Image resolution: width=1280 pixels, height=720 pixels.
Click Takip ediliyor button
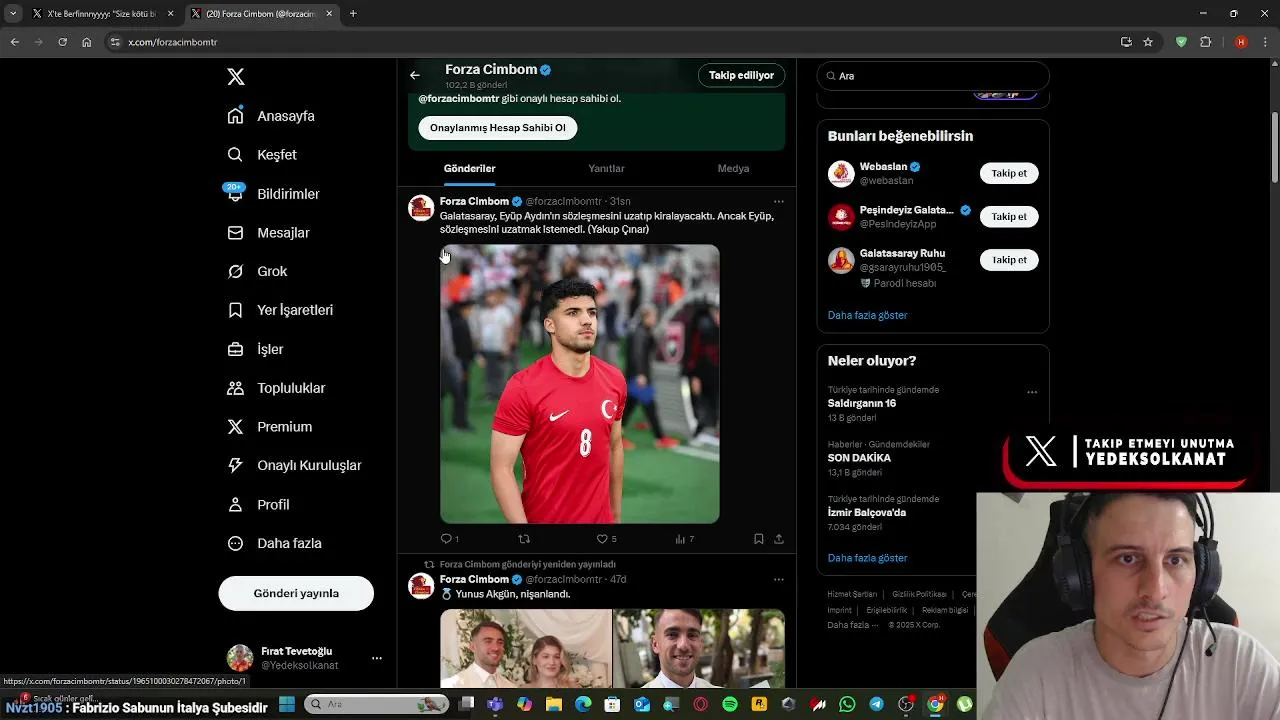tap(741, 75)
